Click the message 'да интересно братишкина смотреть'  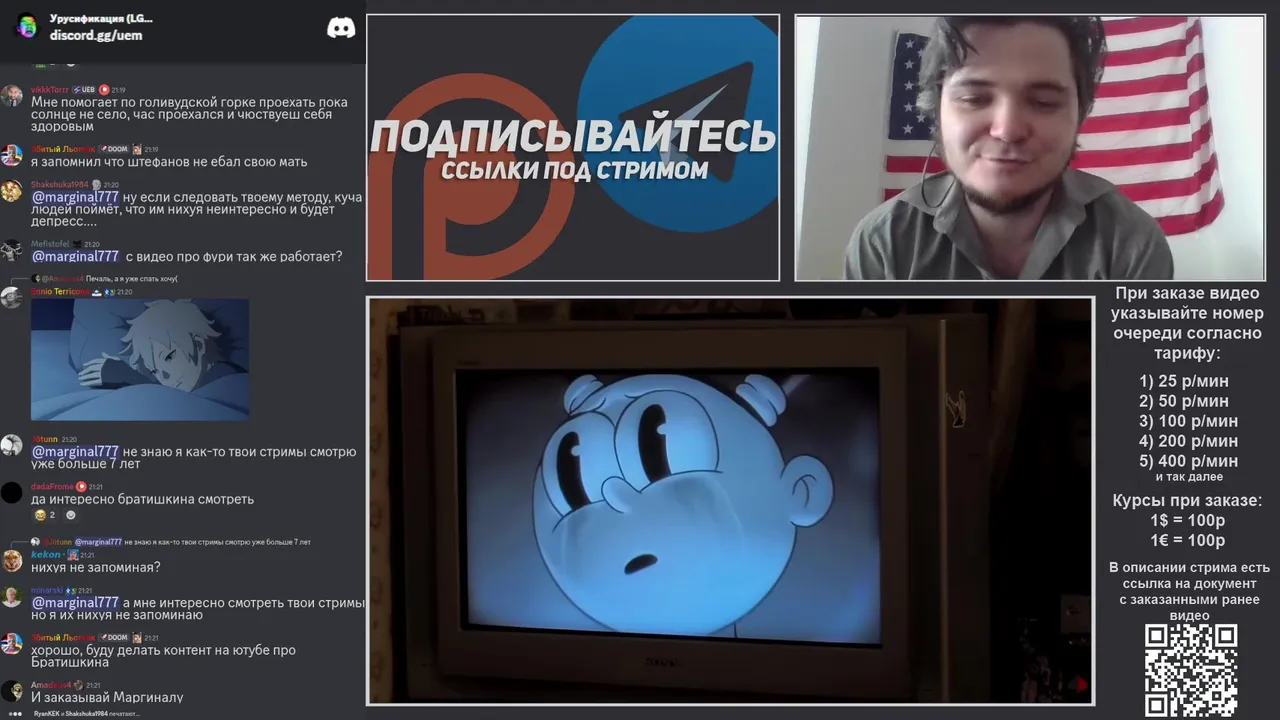pyautogui.click(x=142, y=499)
